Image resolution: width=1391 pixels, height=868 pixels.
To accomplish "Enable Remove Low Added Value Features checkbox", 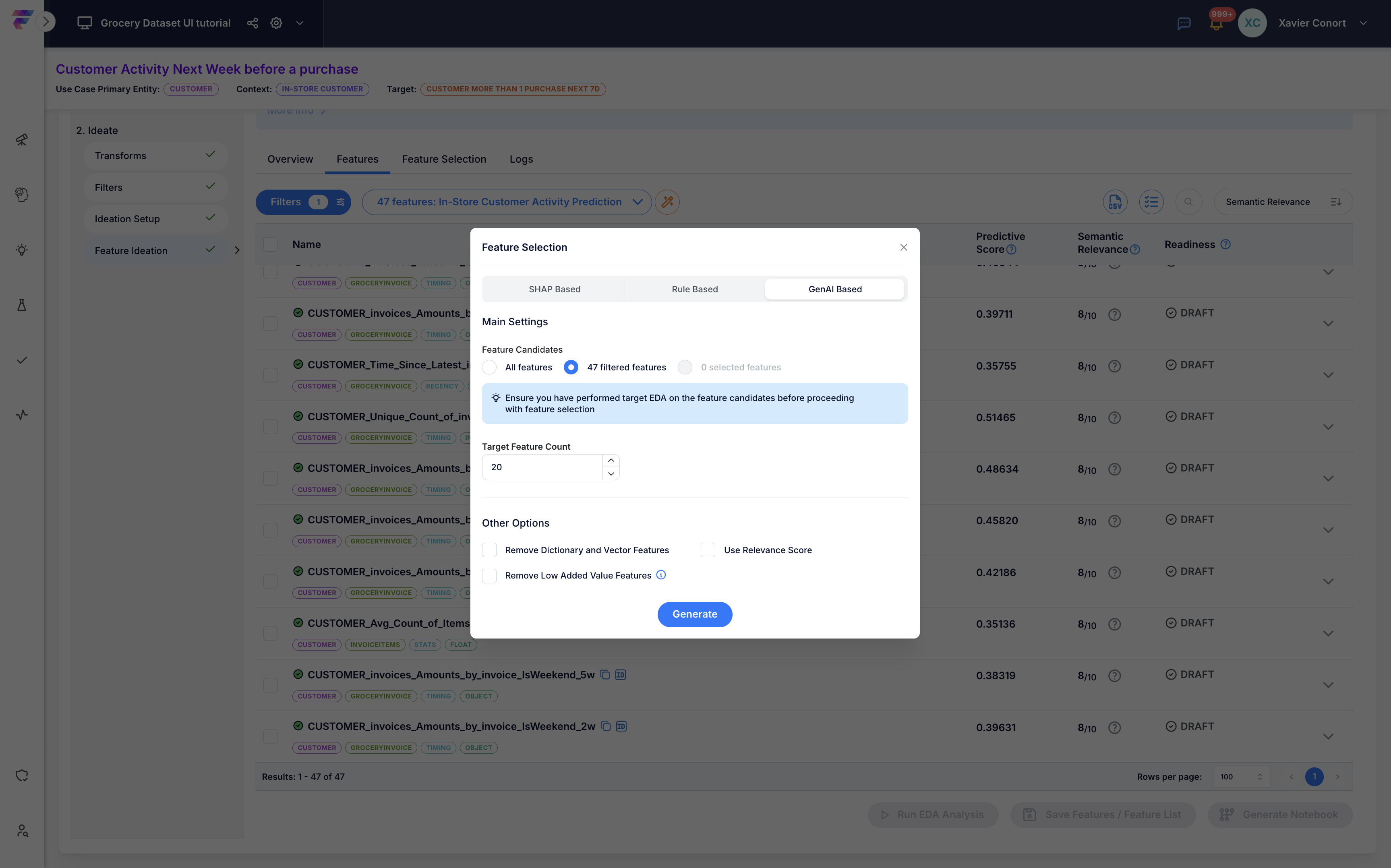I will point(489,575).
